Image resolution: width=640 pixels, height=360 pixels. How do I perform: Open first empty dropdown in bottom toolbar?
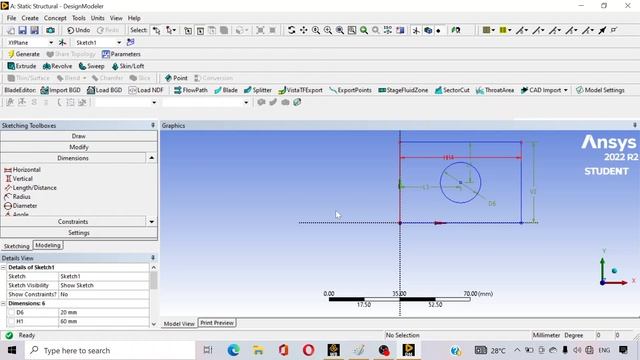point(154,102)
